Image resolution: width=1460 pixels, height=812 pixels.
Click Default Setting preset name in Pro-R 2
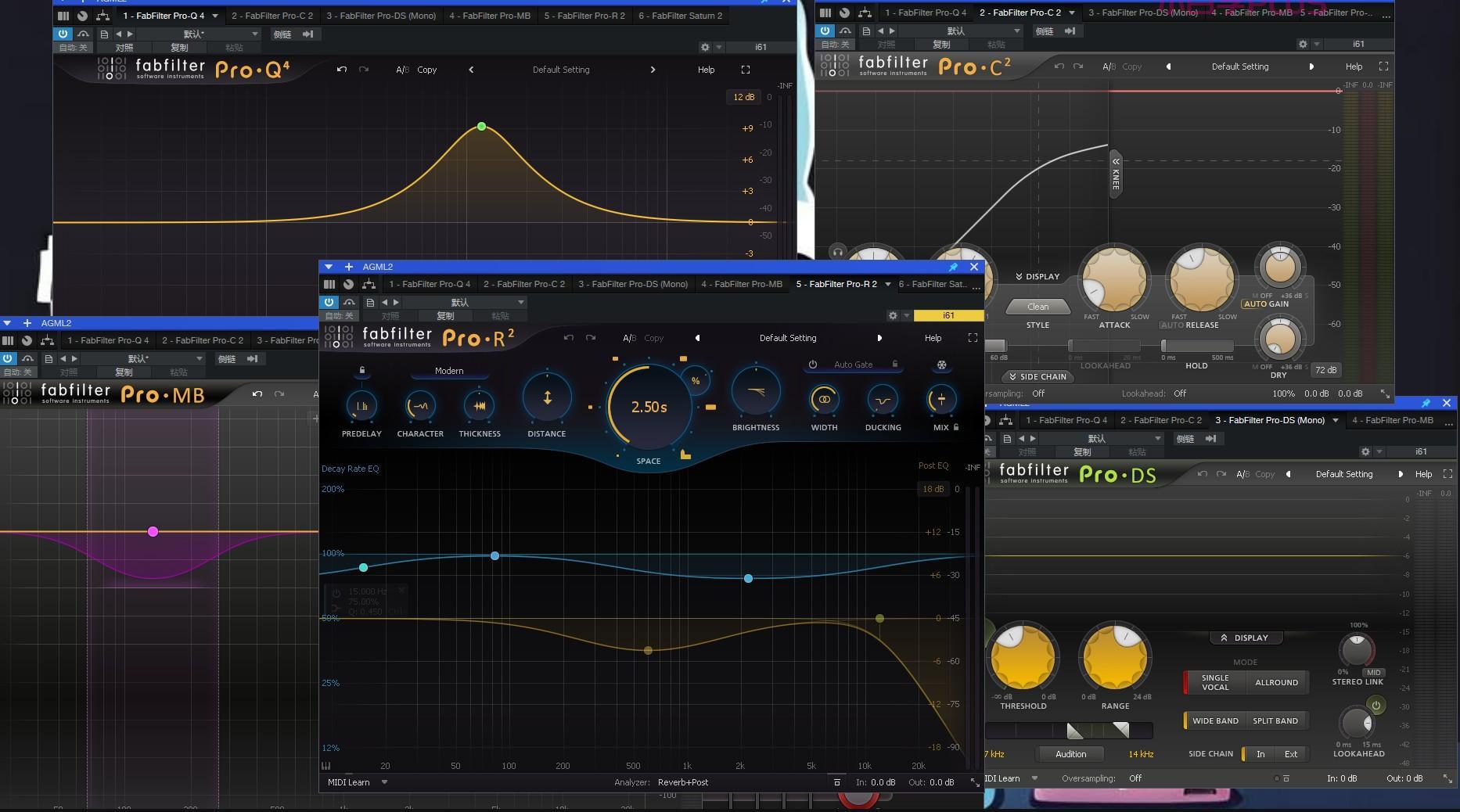[787, 338]
